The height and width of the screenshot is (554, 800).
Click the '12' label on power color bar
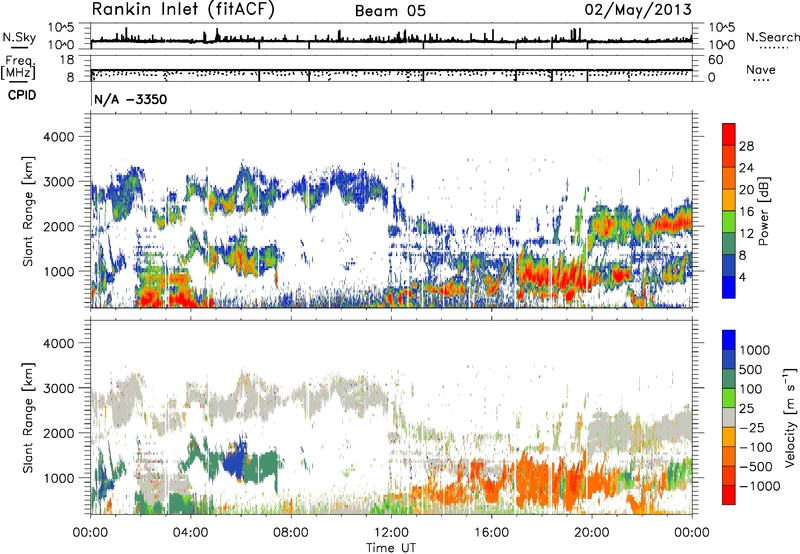click(x=746, y=234)
